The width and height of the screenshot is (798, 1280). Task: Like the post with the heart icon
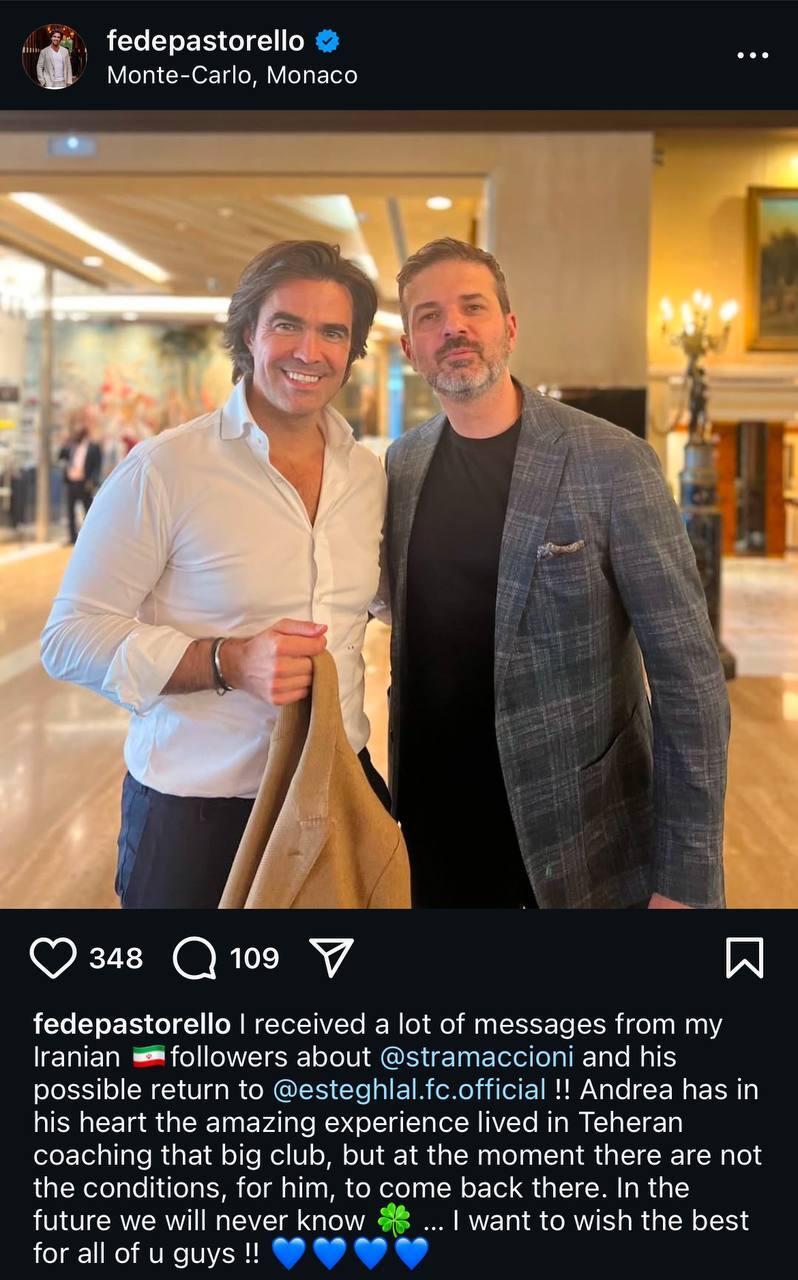53,958
